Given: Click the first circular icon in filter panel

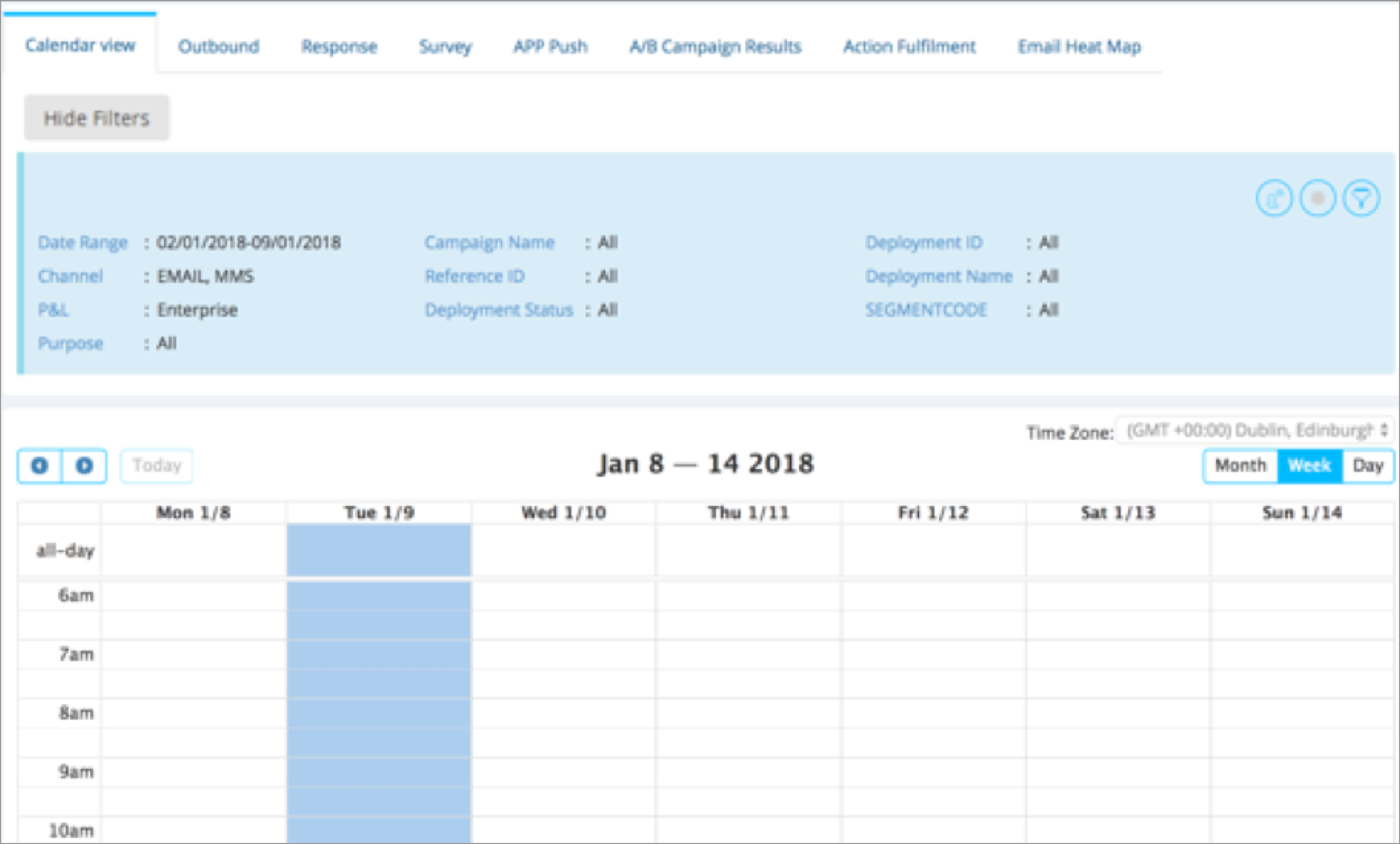Looking at the screenshot, I should pyautogui.click(x=1274, y=198).
